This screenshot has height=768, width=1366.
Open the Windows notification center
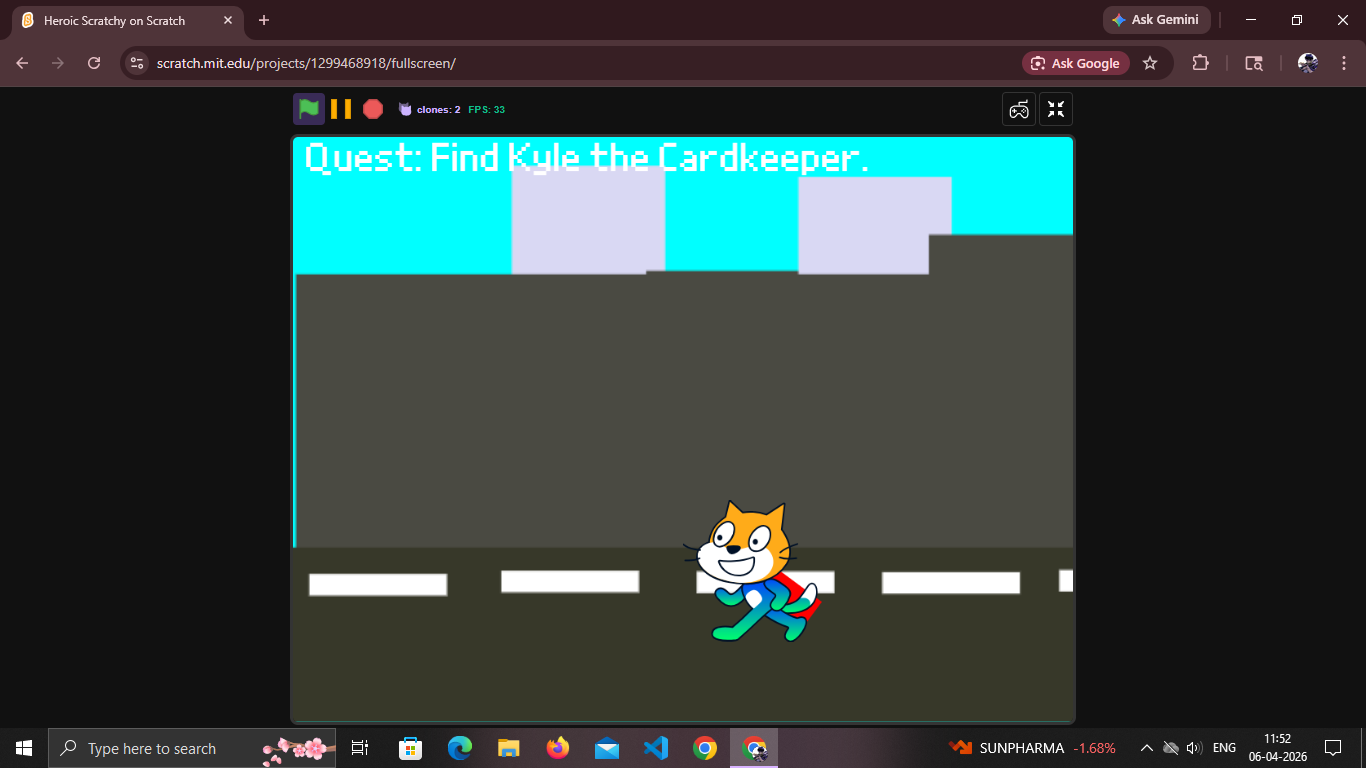(x=1332, y=748)
